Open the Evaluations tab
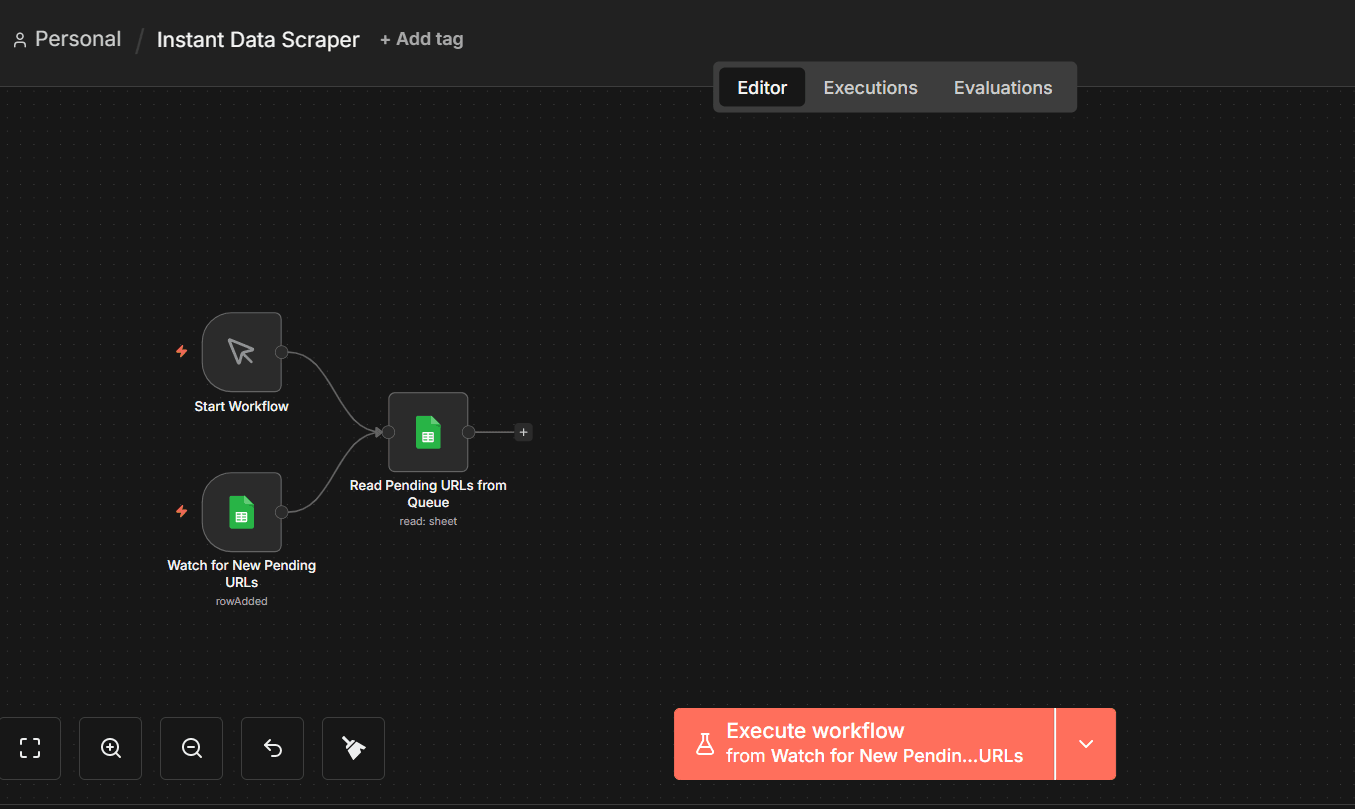1355x809 pixels. (x=1003, y=87)
